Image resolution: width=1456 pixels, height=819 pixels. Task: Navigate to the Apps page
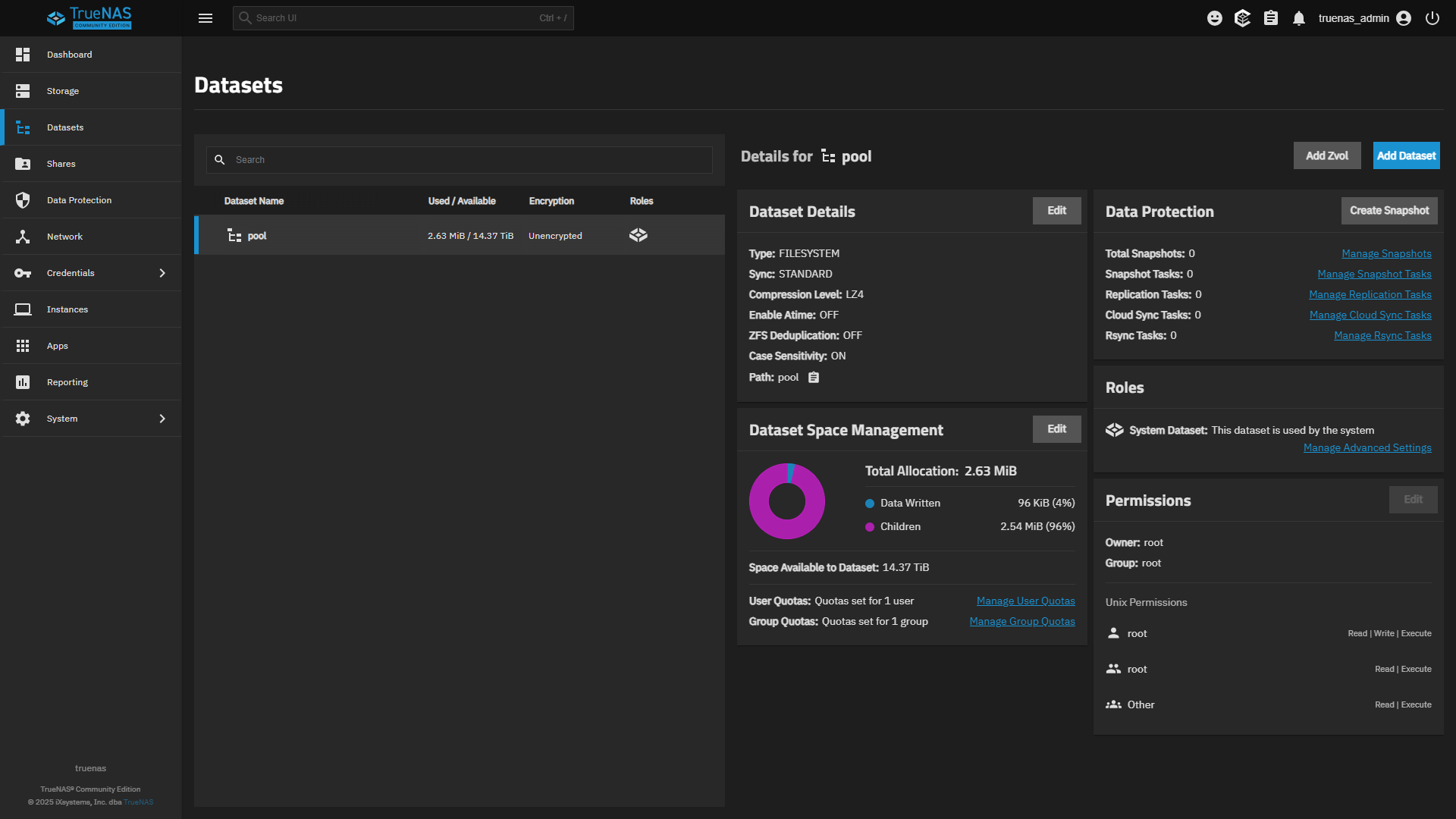tap(58, 346)
